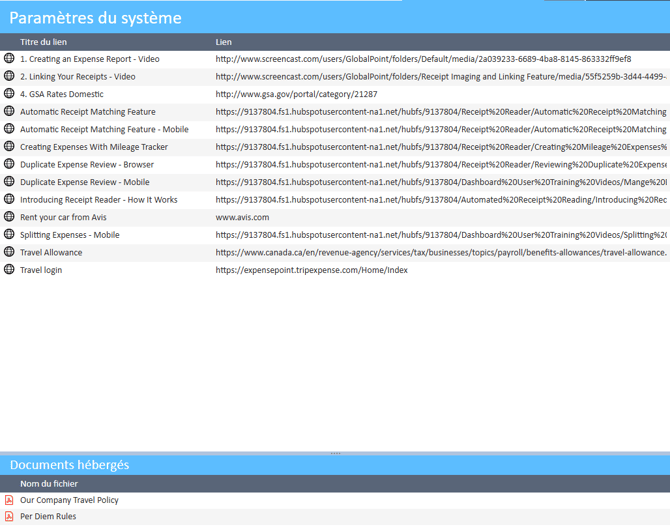
Task: Click the Splitting%20 training video URL
Action: pos(441,235)
